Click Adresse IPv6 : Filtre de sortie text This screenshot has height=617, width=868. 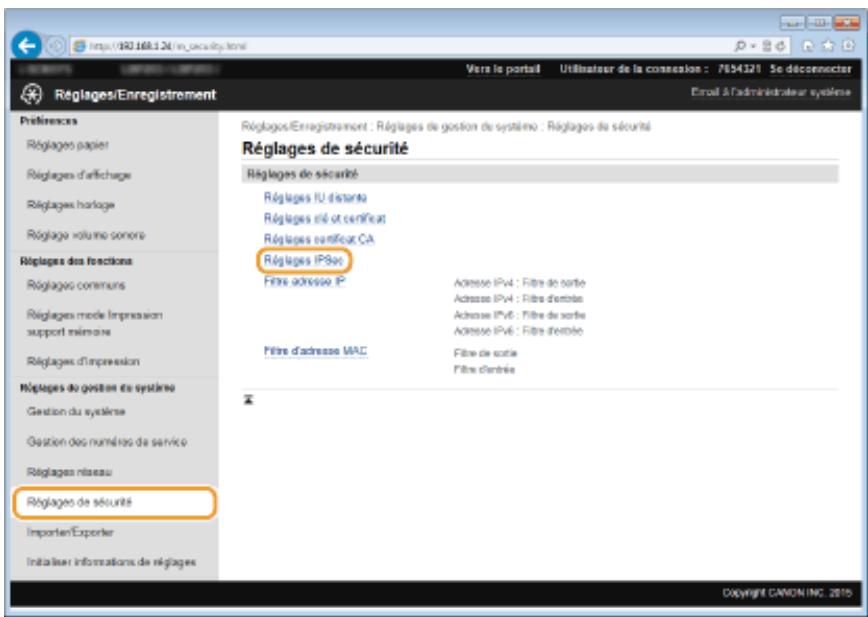tap(519, 315)
